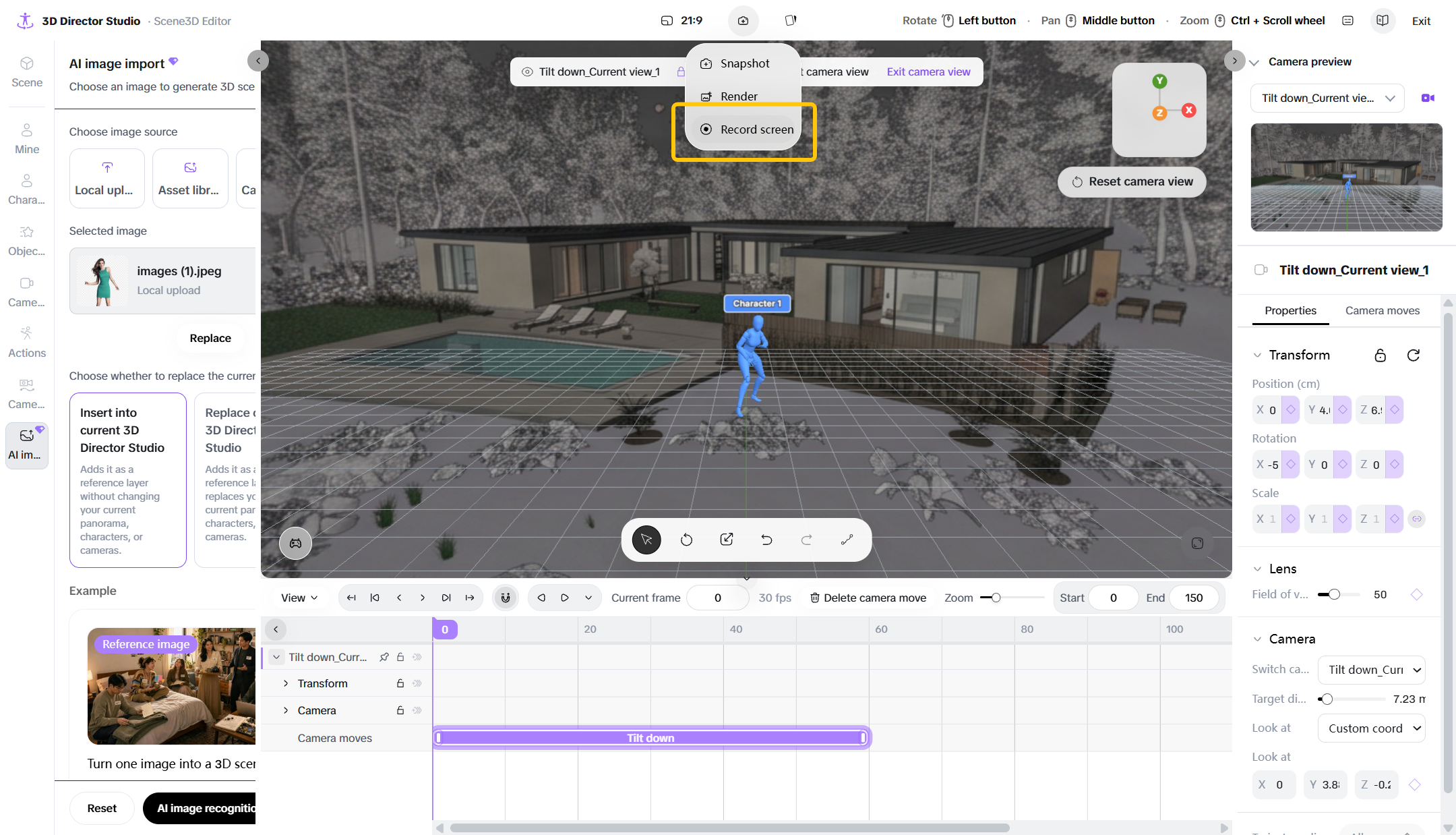1456x835 pixels.
Task: Toggle timeline snapping magnet
Action: point(506,598)
